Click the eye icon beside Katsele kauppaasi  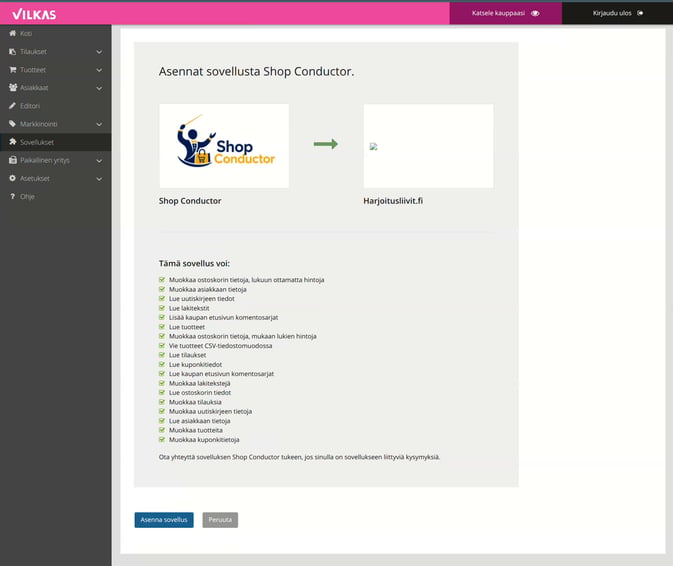point(535,13)
